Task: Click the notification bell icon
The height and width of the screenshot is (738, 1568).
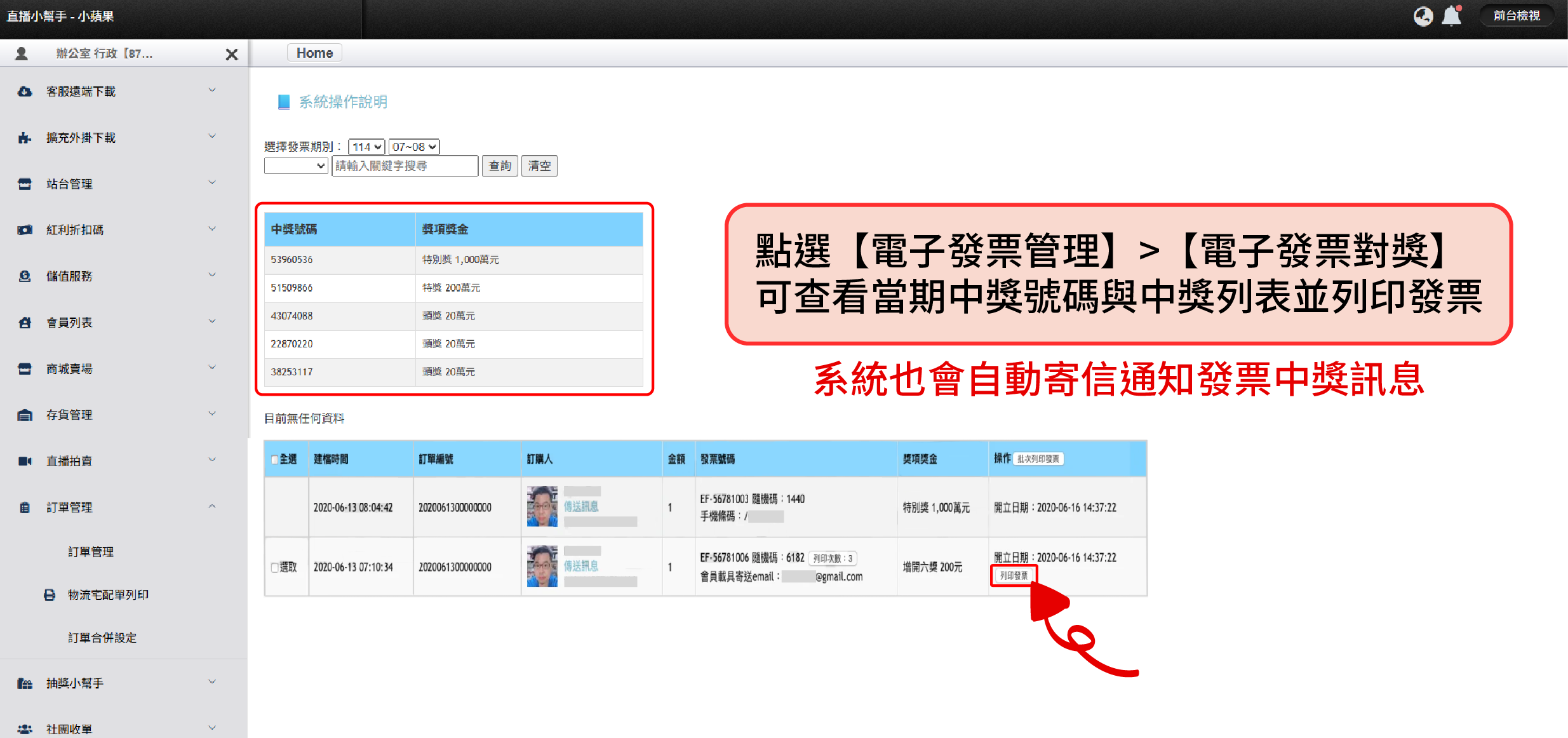Action: [x=1452, y=17]
